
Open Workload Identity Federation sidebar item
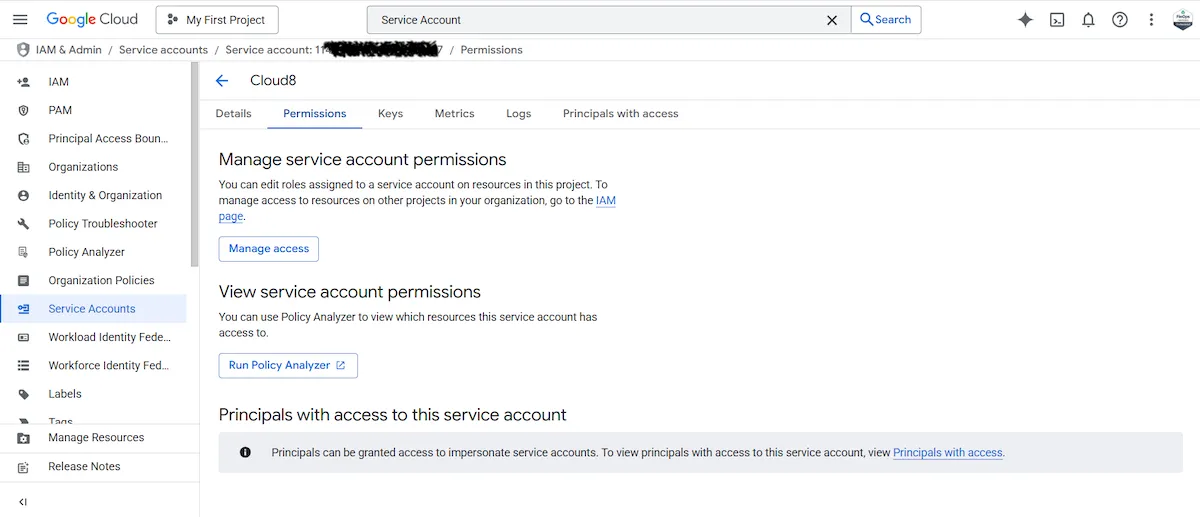(94, 337)
